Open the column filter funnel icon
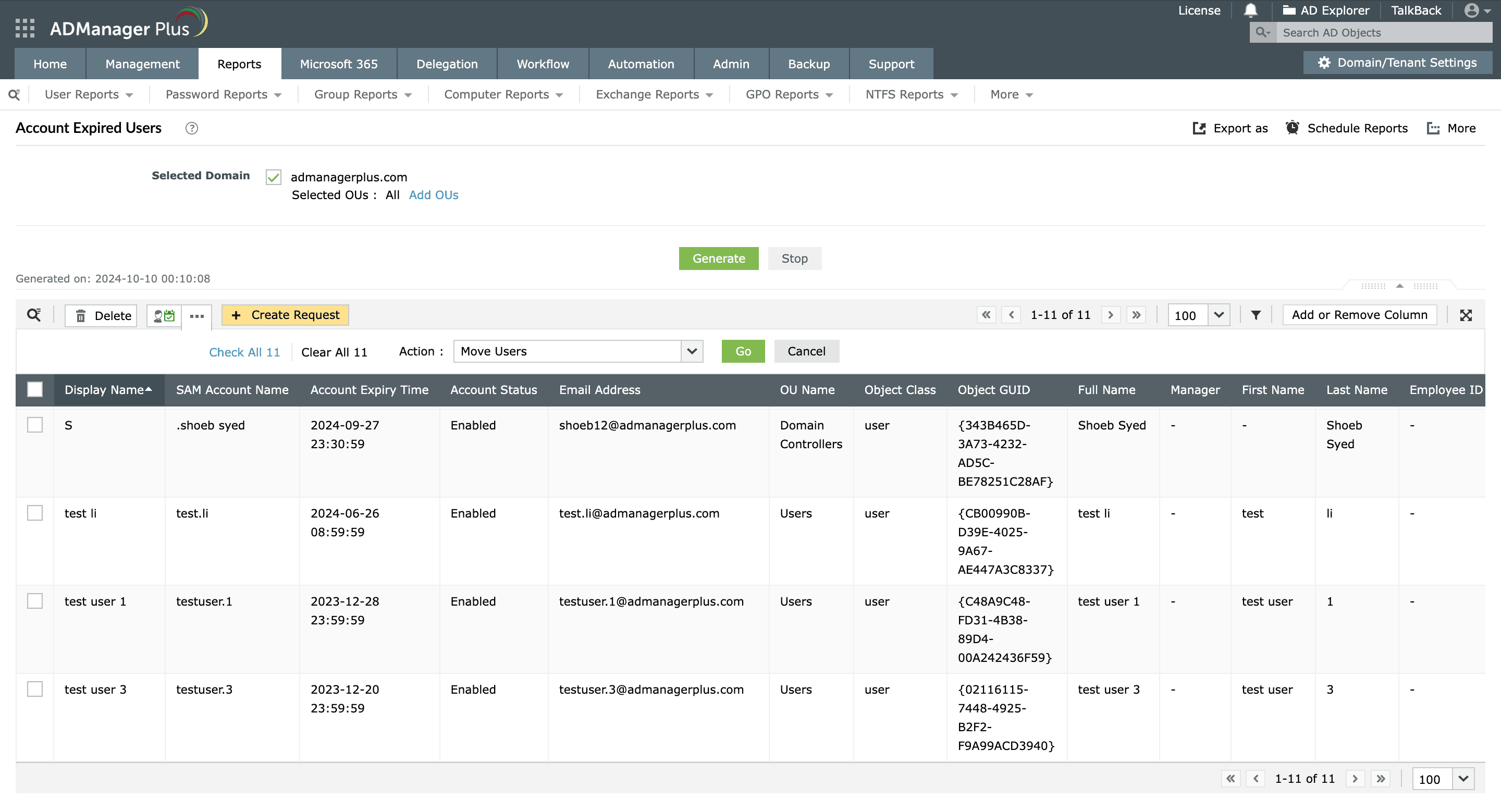The height and width of the screenshot is (812, 1501). tap(1255, 315)
